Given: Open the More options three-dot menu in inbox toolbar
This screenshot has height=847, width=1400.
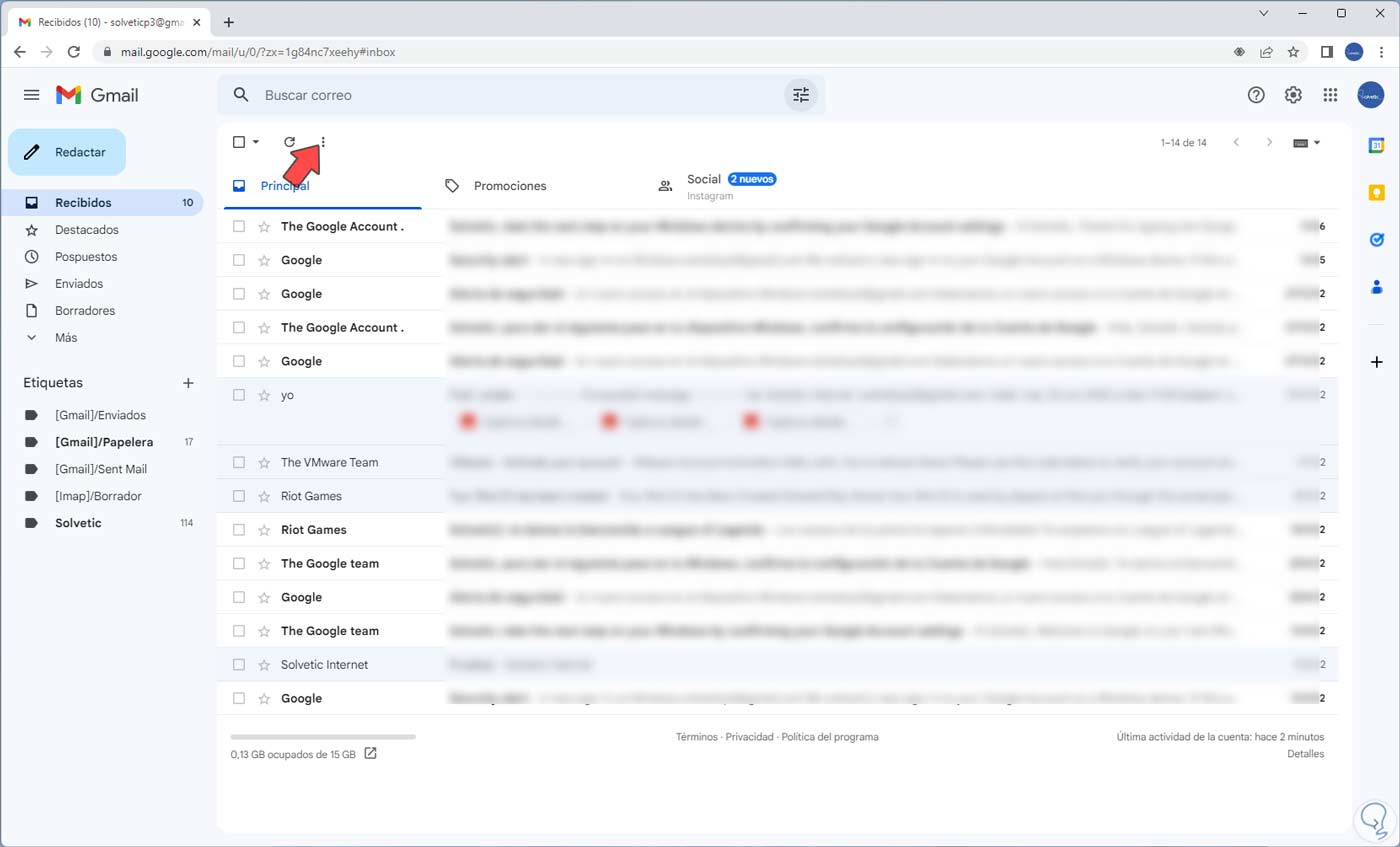Looking at the screenshot, I should pos(323,142).
